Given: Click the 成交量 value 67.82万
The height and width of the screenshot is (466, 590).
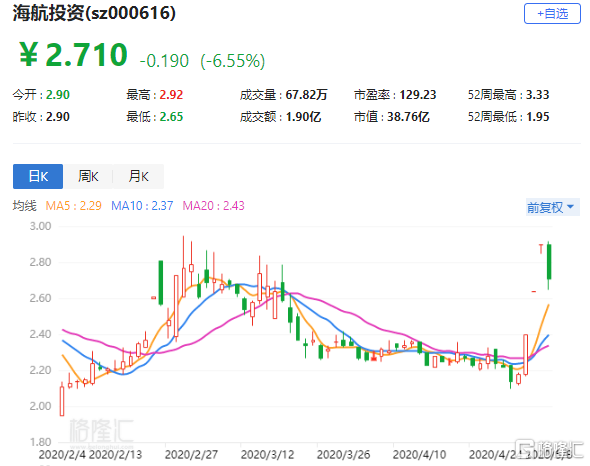Looking at the screenshot, I should tap(306, 94).
